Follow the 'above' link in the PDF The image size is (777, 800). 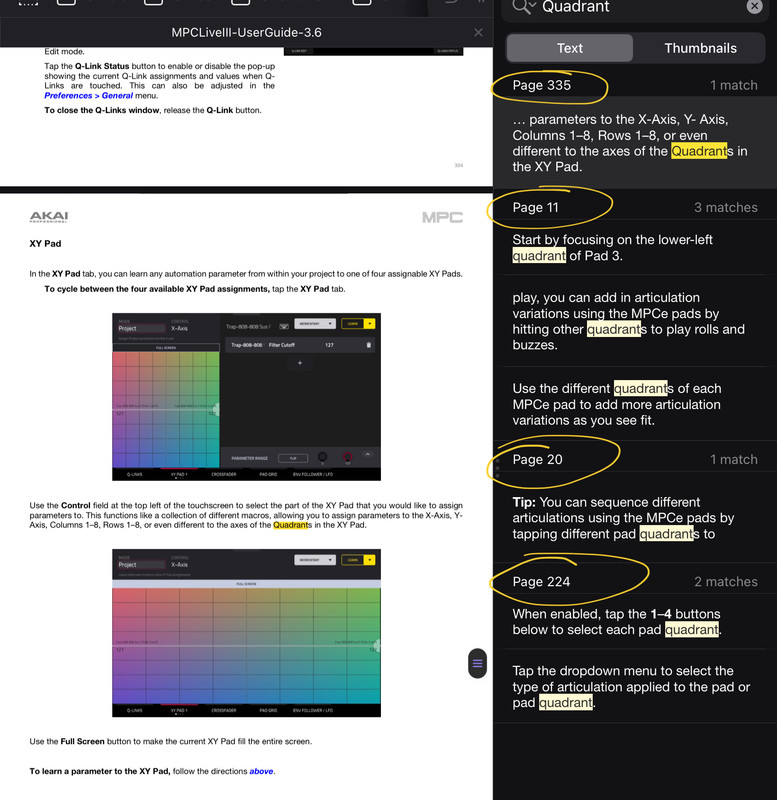click(261, 771)
